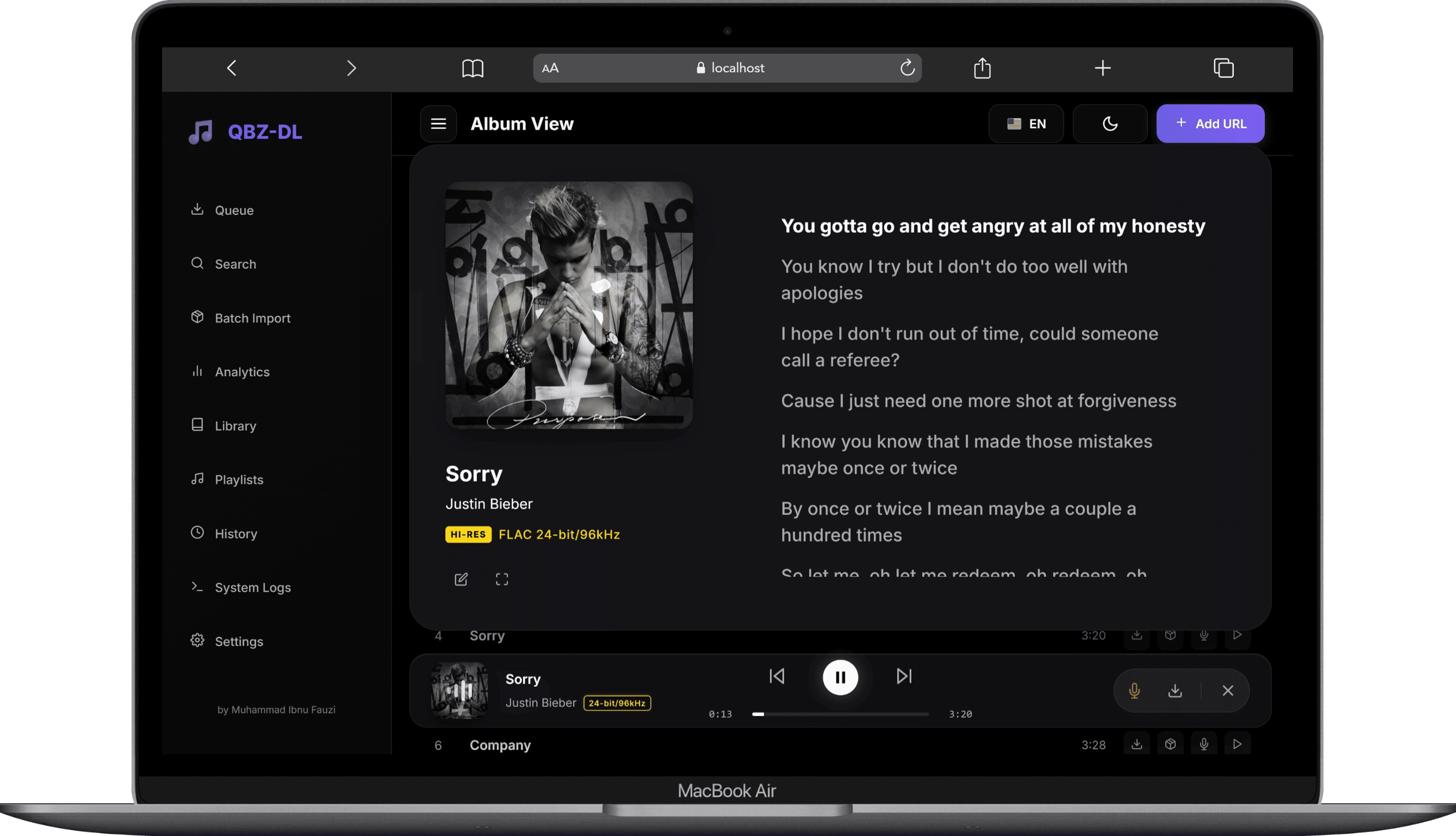Image resolution: width=1456 pixels, height=836 pixels.
Task: Open the EN language dropdown
Action: tap(1026, 123)
